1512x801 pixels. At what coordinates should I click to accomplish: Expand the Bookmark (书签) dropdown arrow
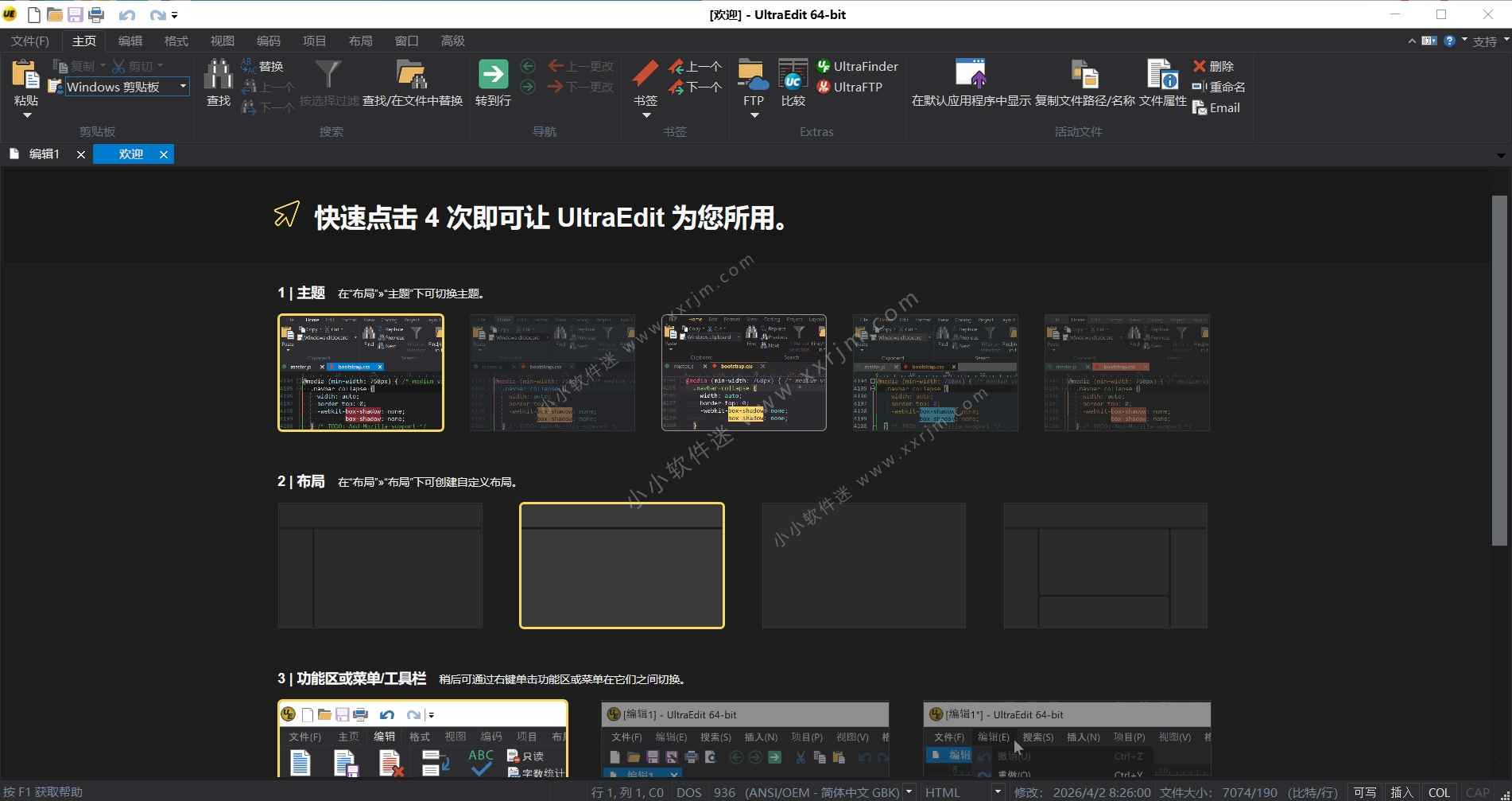[x=646, y=115]
